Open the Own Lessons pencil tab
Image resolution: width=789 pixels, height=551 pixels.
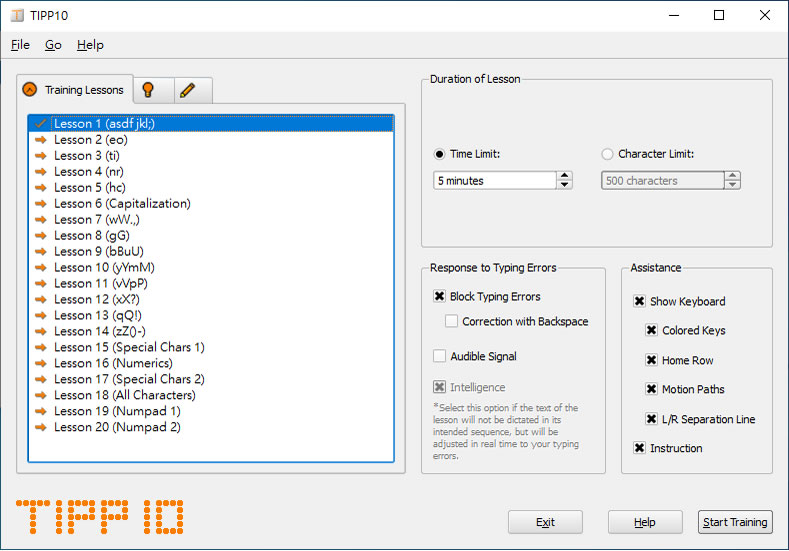click(x=193, y=90)
